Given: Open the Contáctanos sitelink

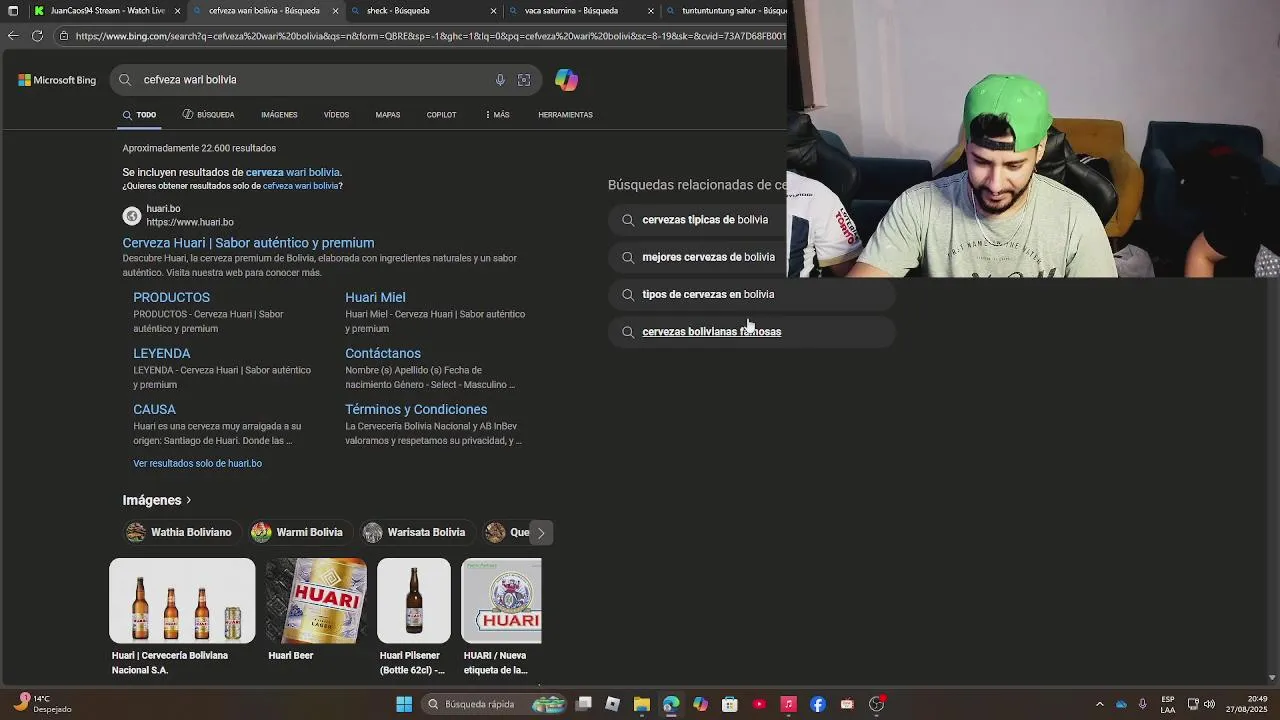Looking at the screenshot, I should (x=383, y=353).
